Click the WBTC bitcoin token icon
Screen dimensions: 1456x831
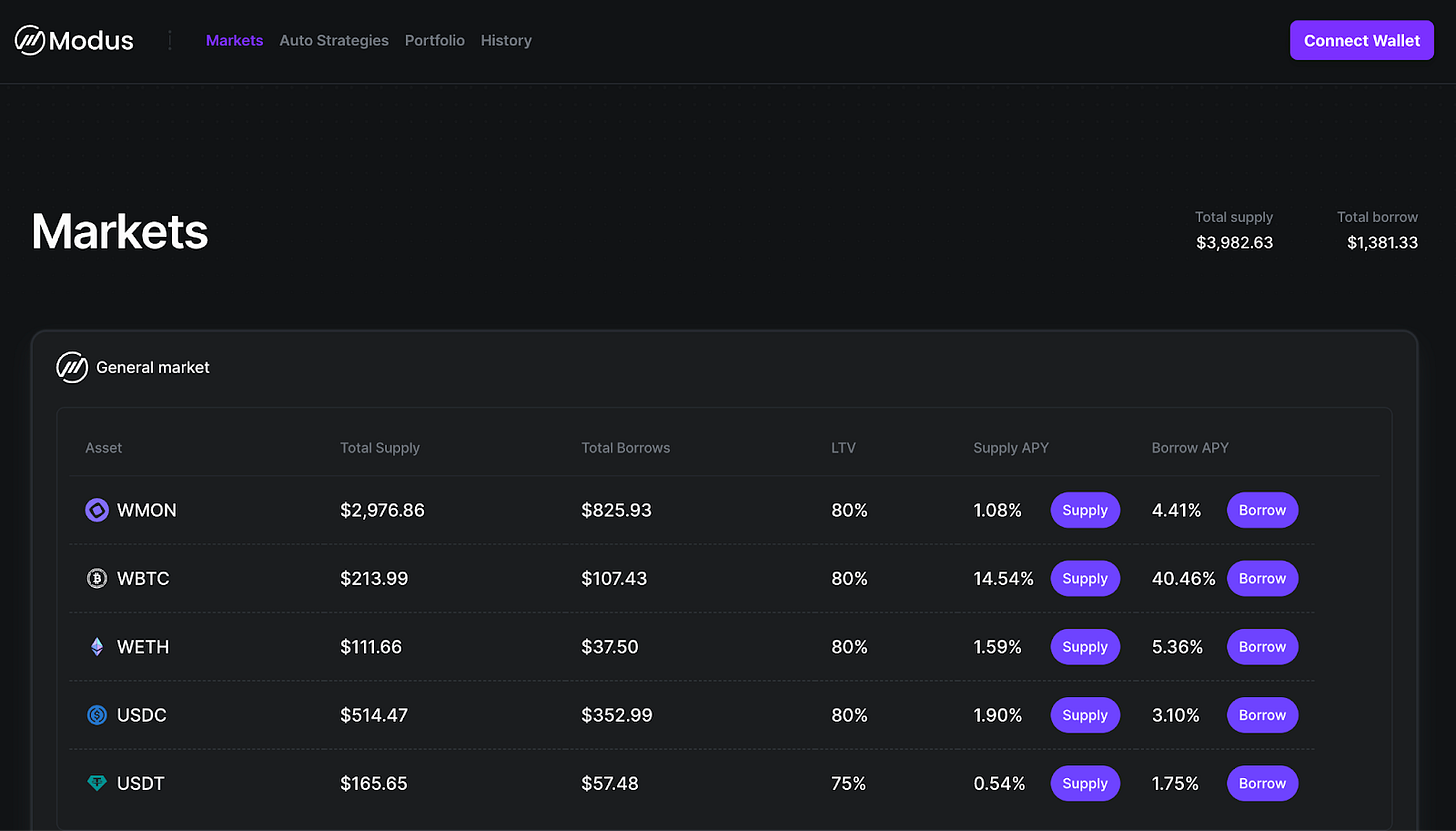(96, 579)
